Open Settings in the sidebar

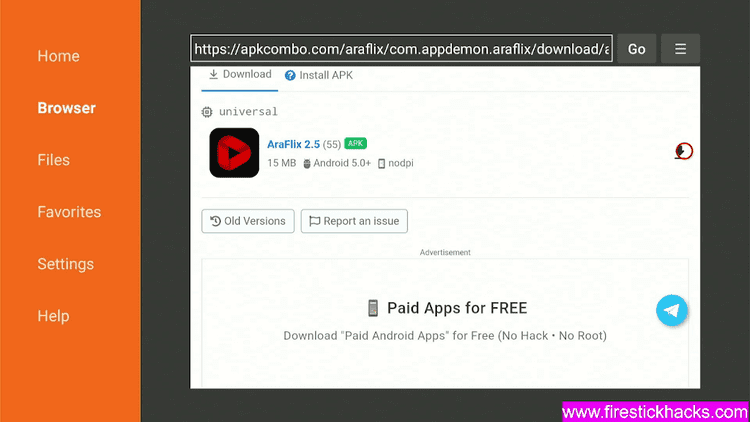66,264
